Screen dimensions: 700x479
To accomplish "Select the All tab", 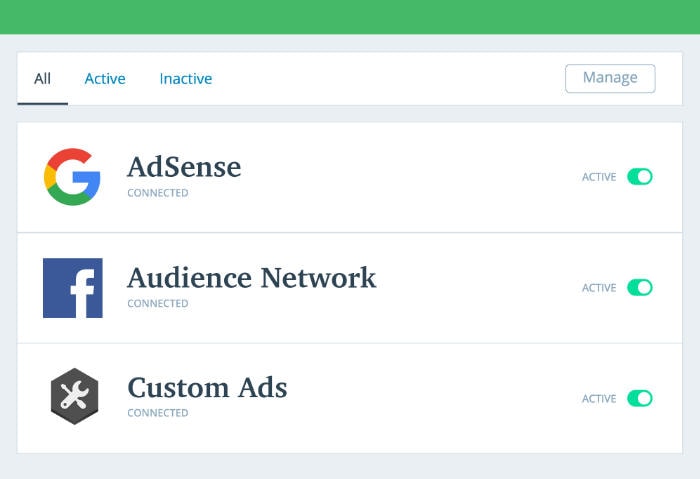I will [42, 79].
